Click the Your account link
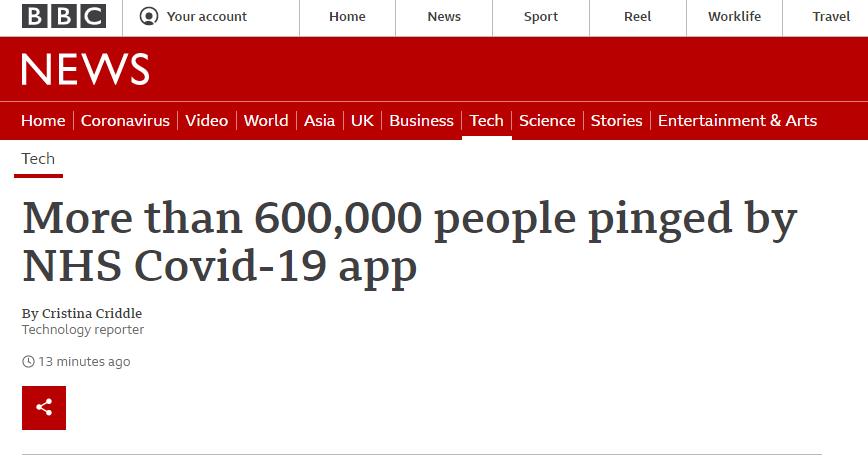 206,17
